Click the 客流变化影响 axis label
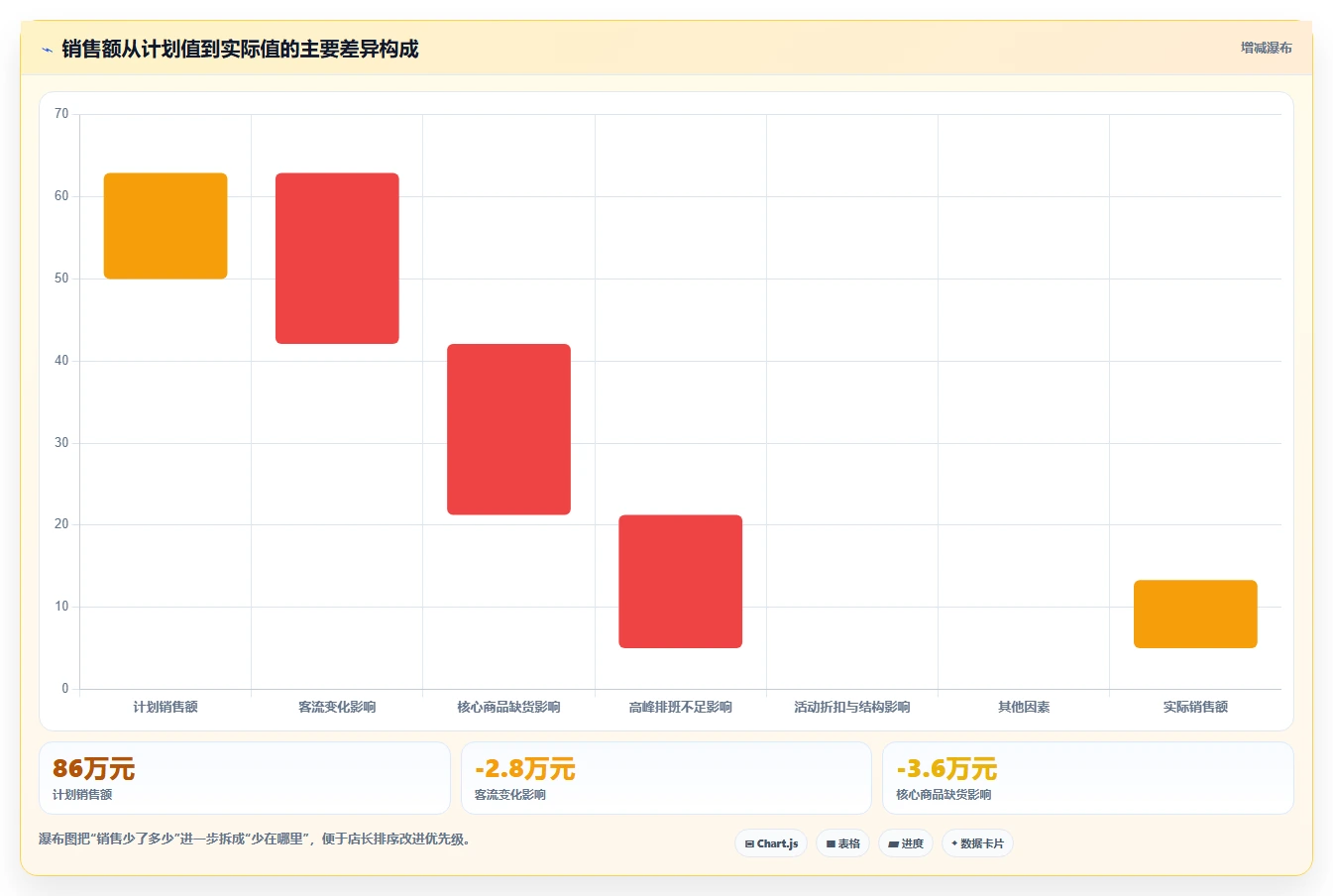The height and width of the screenshot is (896, 1333). point(337,707)
